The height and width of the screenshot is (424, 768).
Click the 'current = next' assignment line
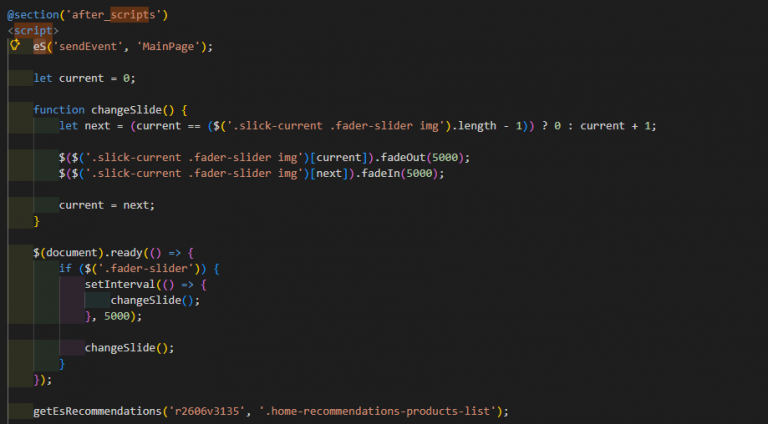[107, 205]
